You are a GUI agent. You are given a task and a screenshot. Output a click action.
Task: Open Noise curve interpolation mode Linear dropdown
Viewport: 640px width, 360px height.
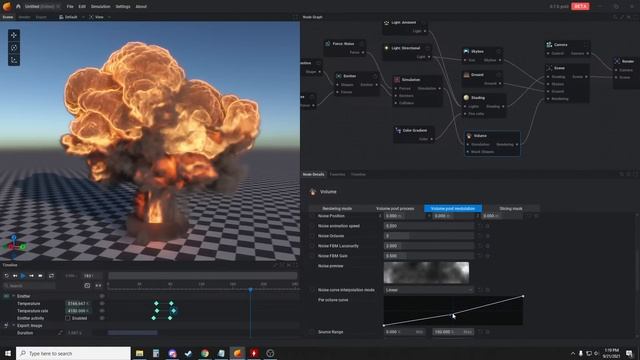[x=429, y=290]
